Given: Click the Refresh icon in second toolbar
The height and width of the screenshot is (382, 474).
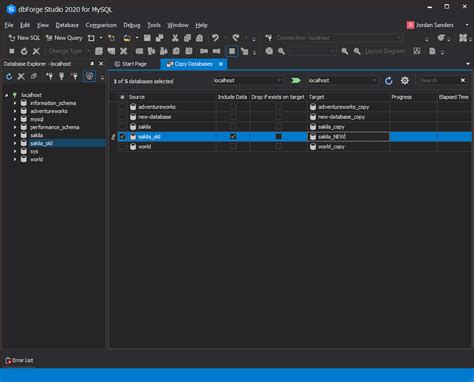Looking at the screenshot, I should coord(24,51).
